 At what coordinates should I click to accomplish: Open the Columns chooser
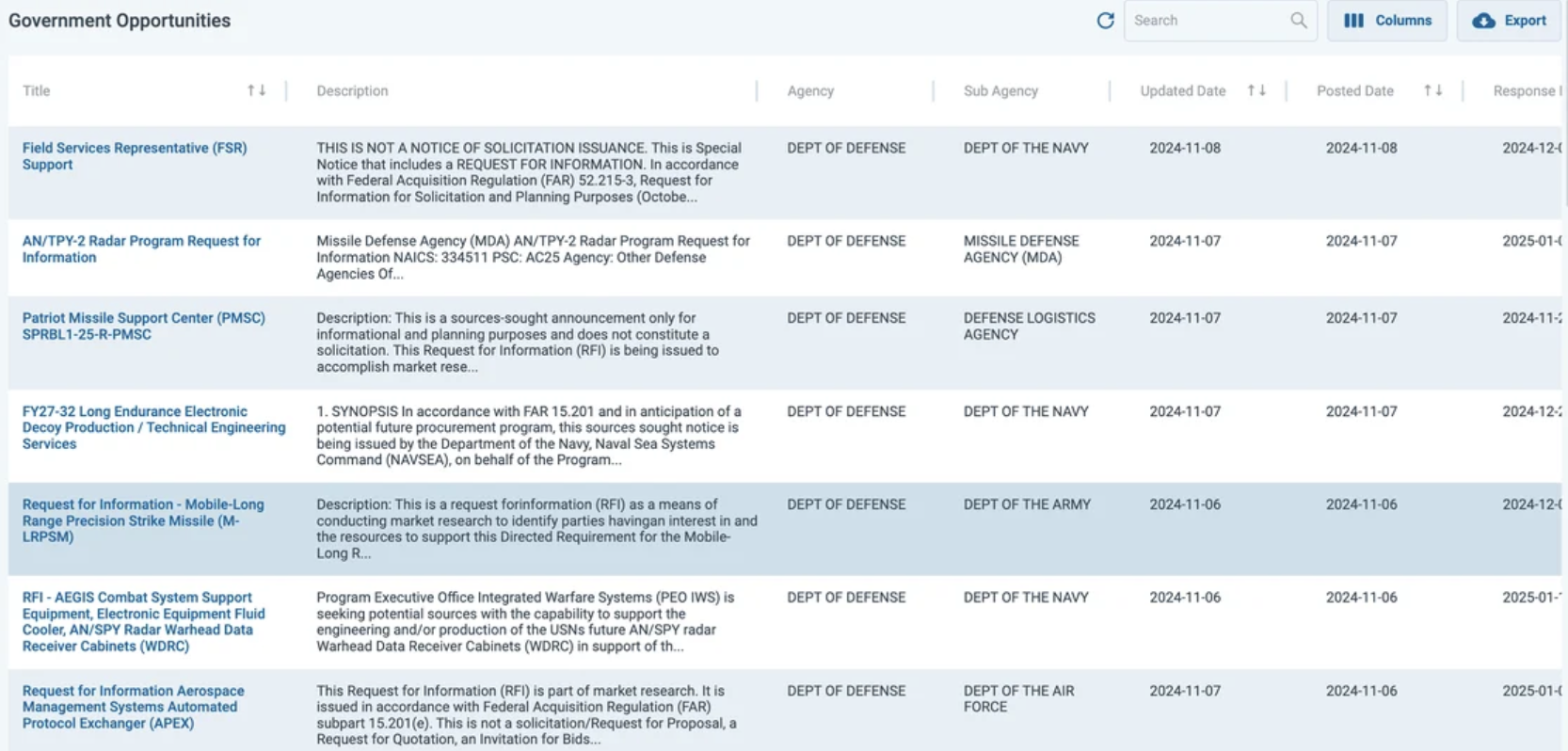pos(1387,21)
